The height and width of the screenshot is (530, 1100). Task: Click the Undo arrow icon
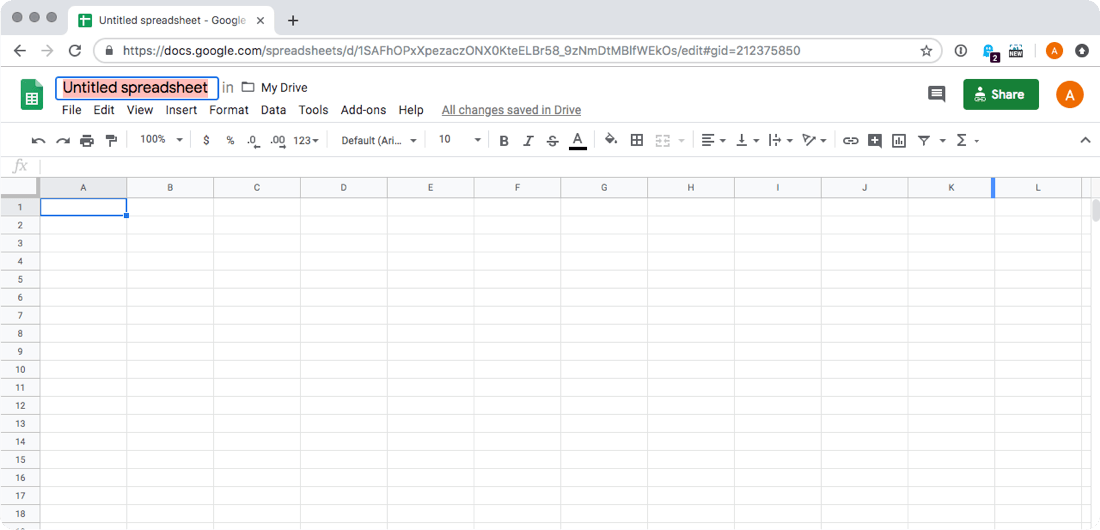point(39,140)
